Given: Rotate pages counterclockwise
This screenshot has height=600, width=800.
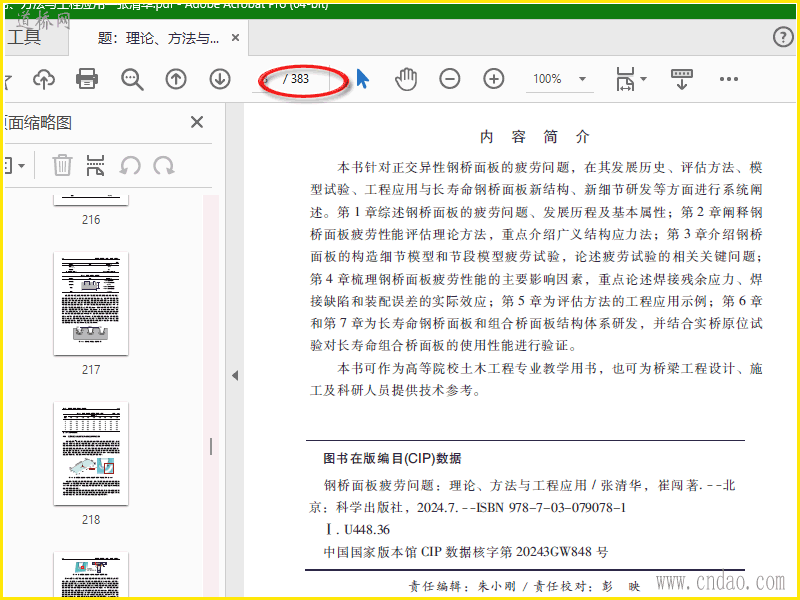Looking at the screenshot, I should coord(130,166).
